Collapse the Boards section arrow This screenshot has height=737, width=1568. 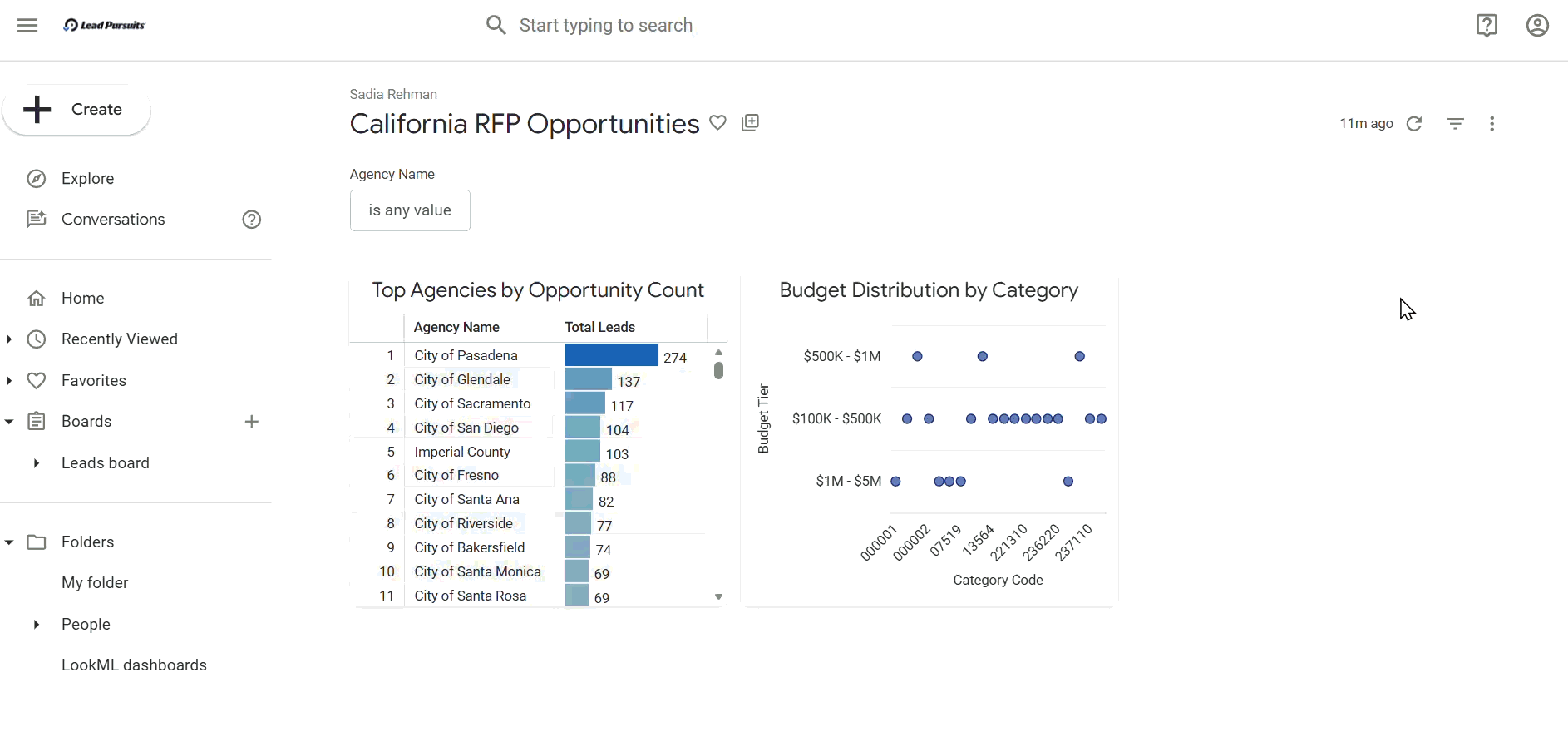coord(9,422)
